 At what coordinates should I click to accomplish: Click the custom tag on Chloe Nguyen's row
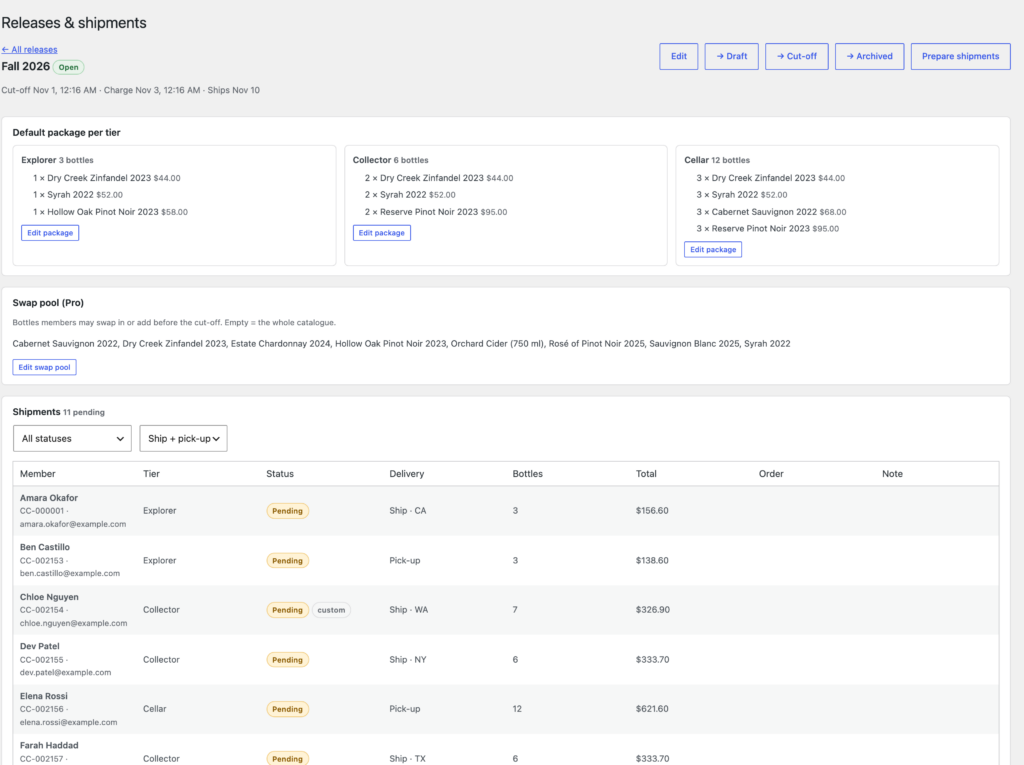point(331,610)
